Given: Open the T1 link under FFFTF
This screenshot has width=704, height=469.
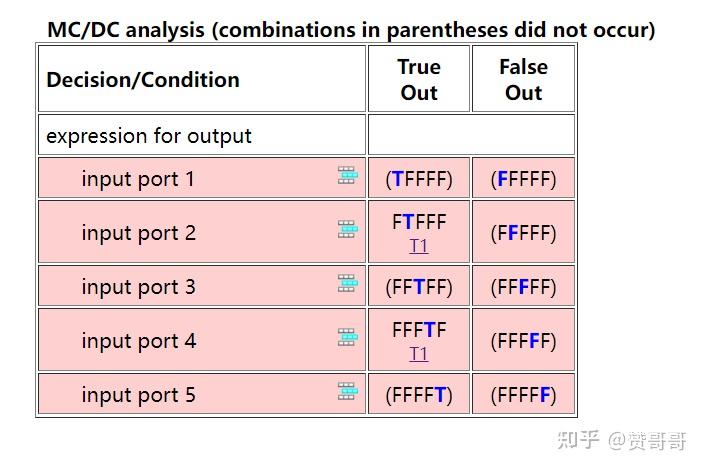Looking at the screenshot, I should pyautogui.click(x=419, y=354).
